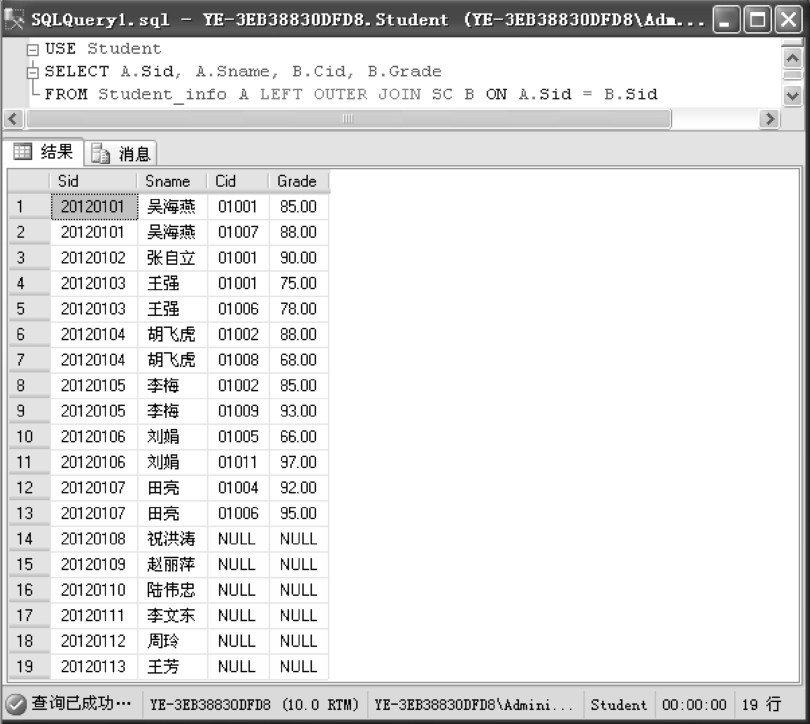Image resolution: width=810 pixels, height=724 pixels.
Task: Click the 查询已成功 status message
Action: coord(81,703)
